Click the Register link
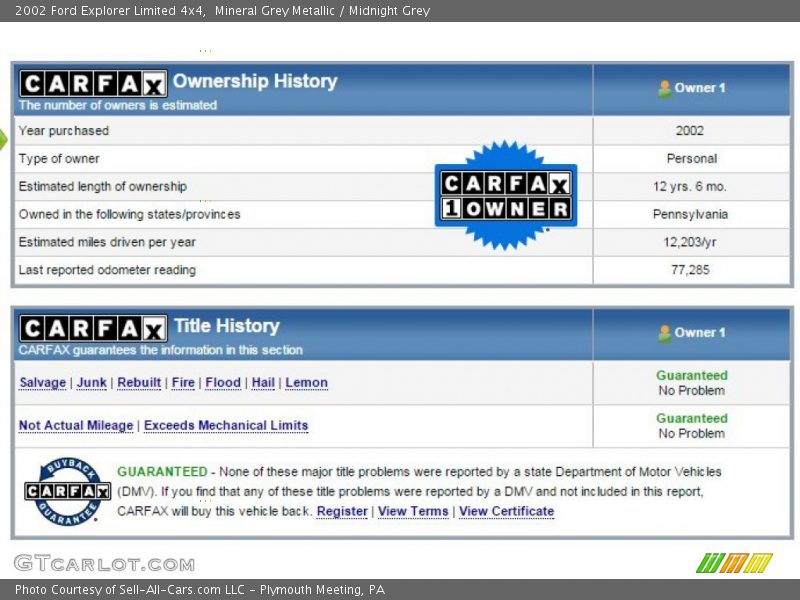This screenshot has height=600, width=800. pos(342,511)
